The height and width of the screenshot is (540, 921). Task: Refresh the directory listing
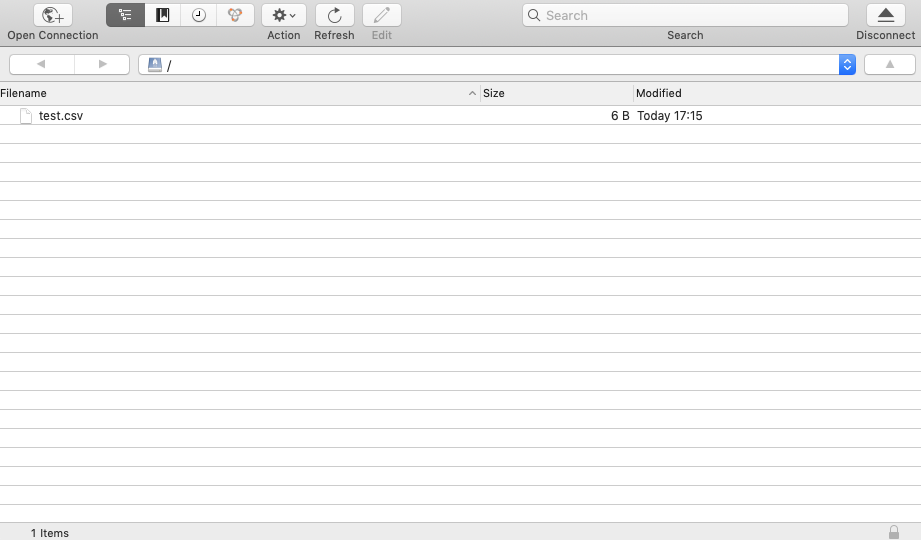pyautogui.click(x=334, y=15)
